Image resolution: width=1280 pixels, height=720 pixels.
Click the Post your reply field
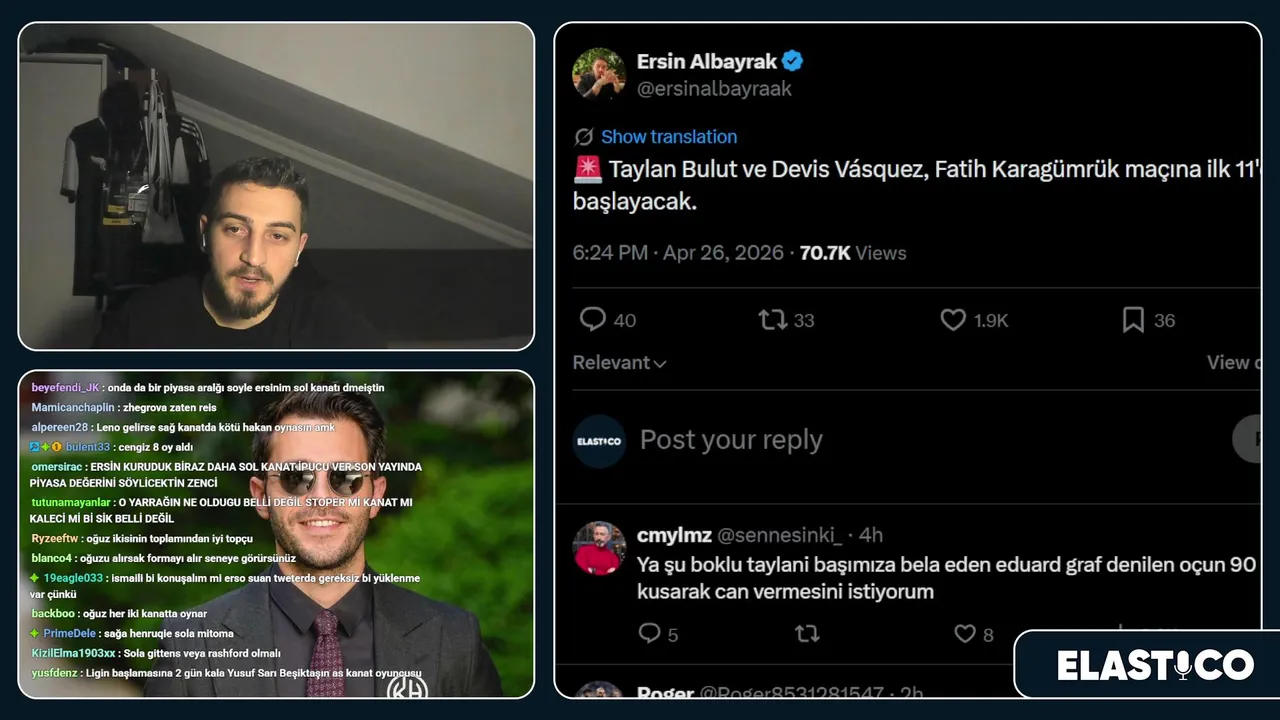coord(731,440)
